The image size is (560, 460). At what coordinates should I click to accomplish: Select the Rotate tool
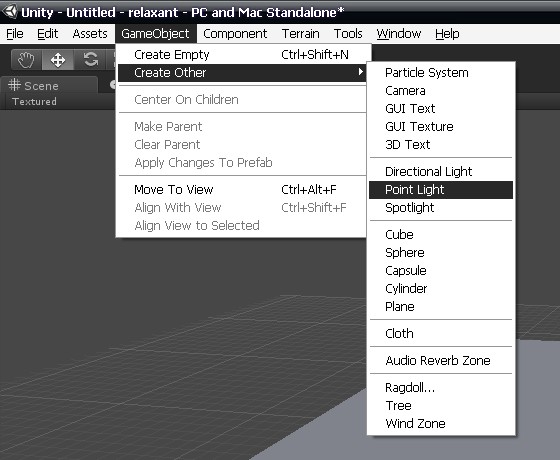click(x=91, y=59)
